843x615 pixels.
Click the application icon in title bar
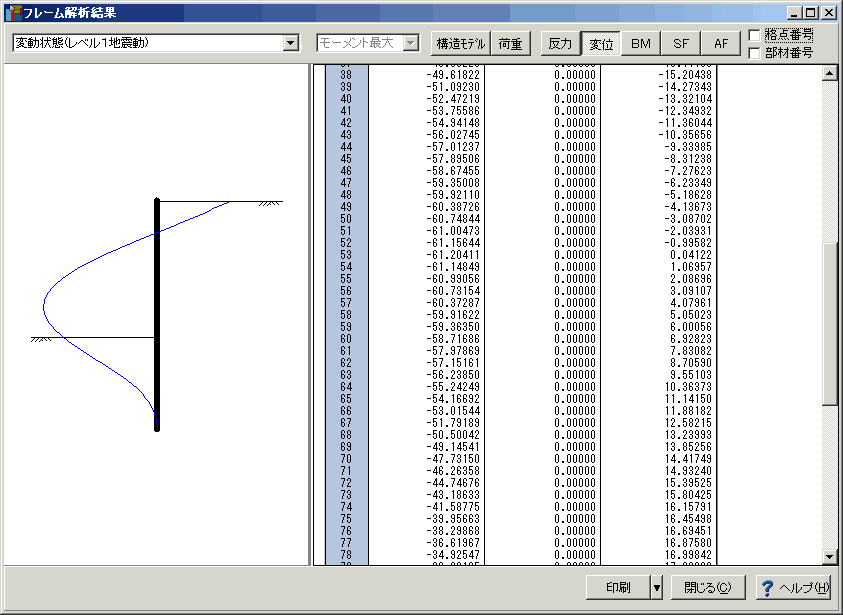(13, 13)
